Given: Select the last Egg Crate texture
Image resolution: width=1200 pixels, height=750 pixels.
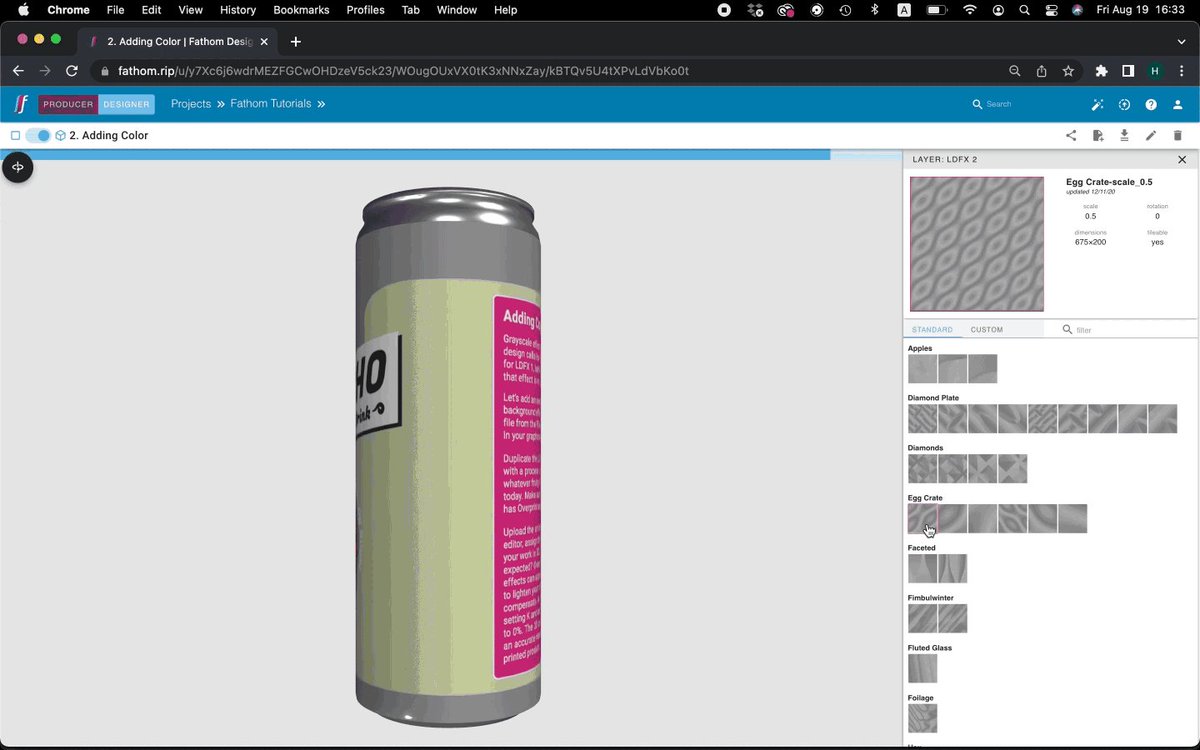Looking at the screenshot, I should 1072,519.
